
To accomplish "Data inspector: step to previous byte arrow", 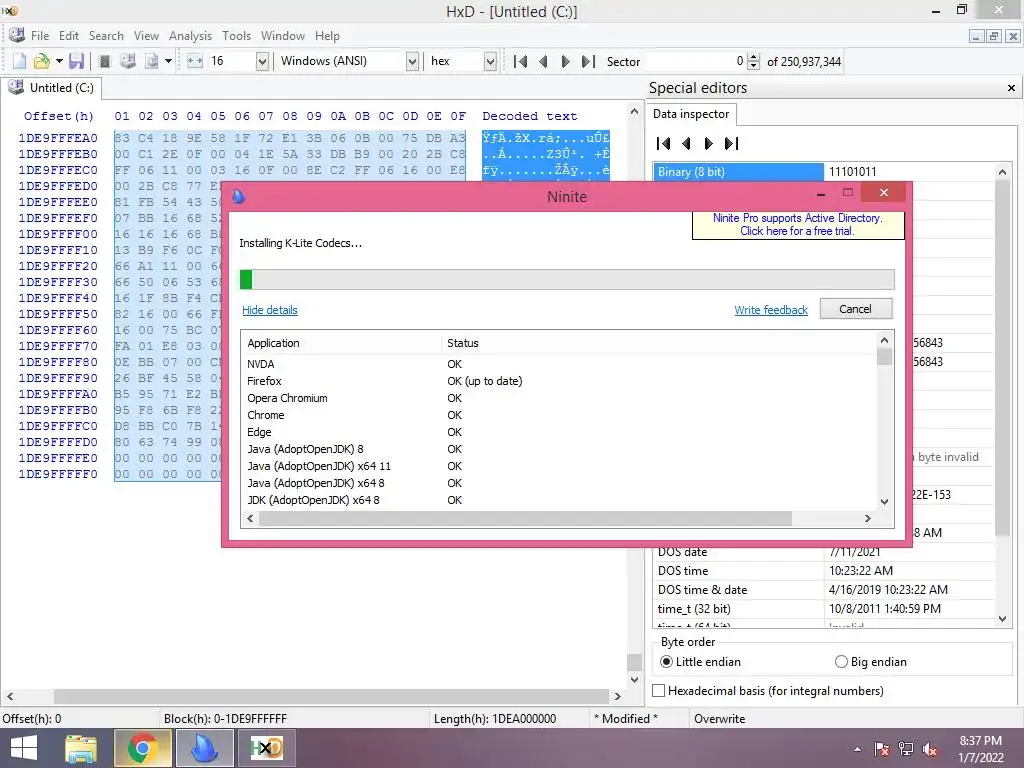I will coord(686,143).
